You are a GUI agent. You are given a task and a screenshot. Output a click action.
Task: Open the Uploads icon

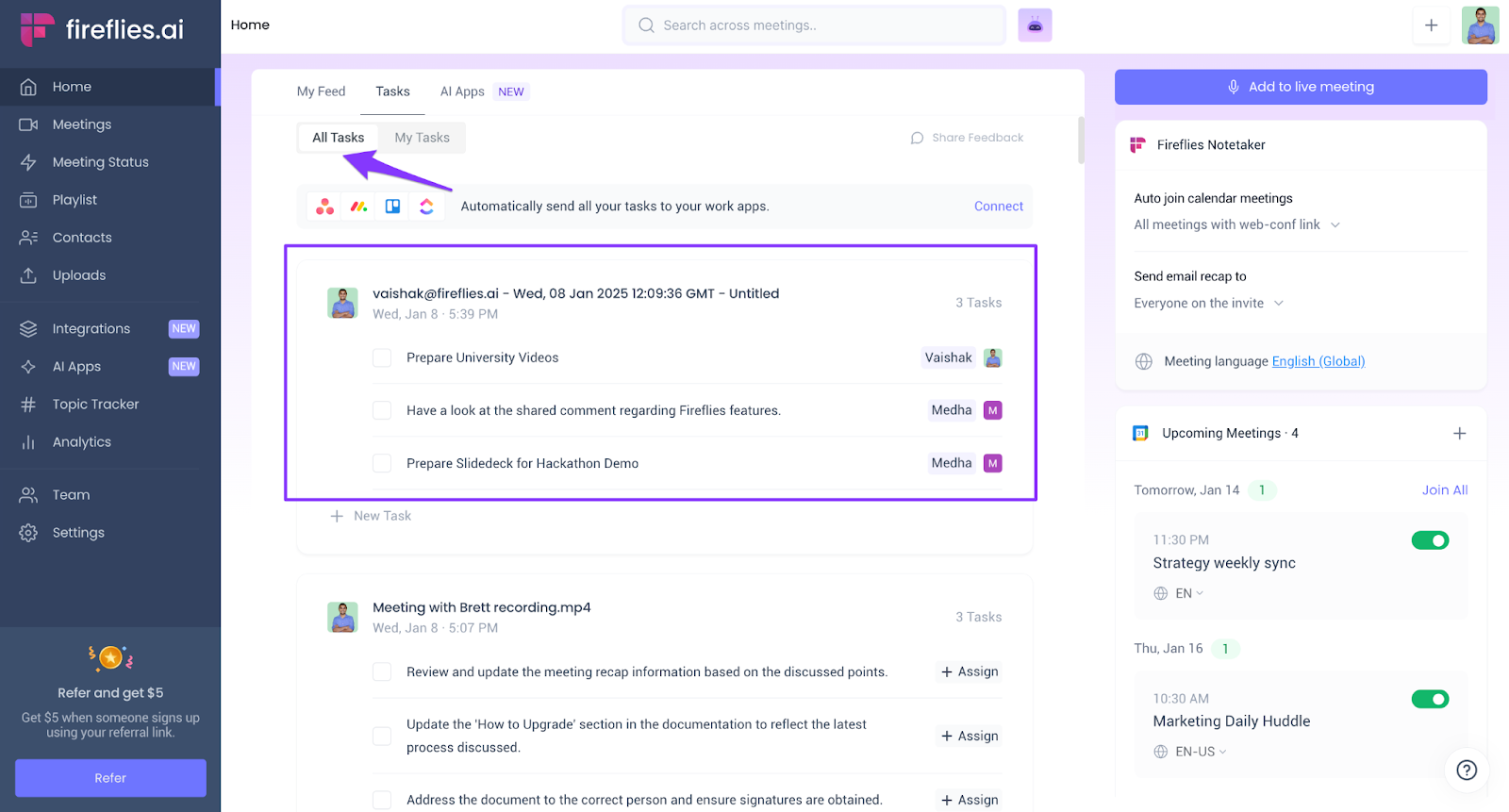(28, 275)
